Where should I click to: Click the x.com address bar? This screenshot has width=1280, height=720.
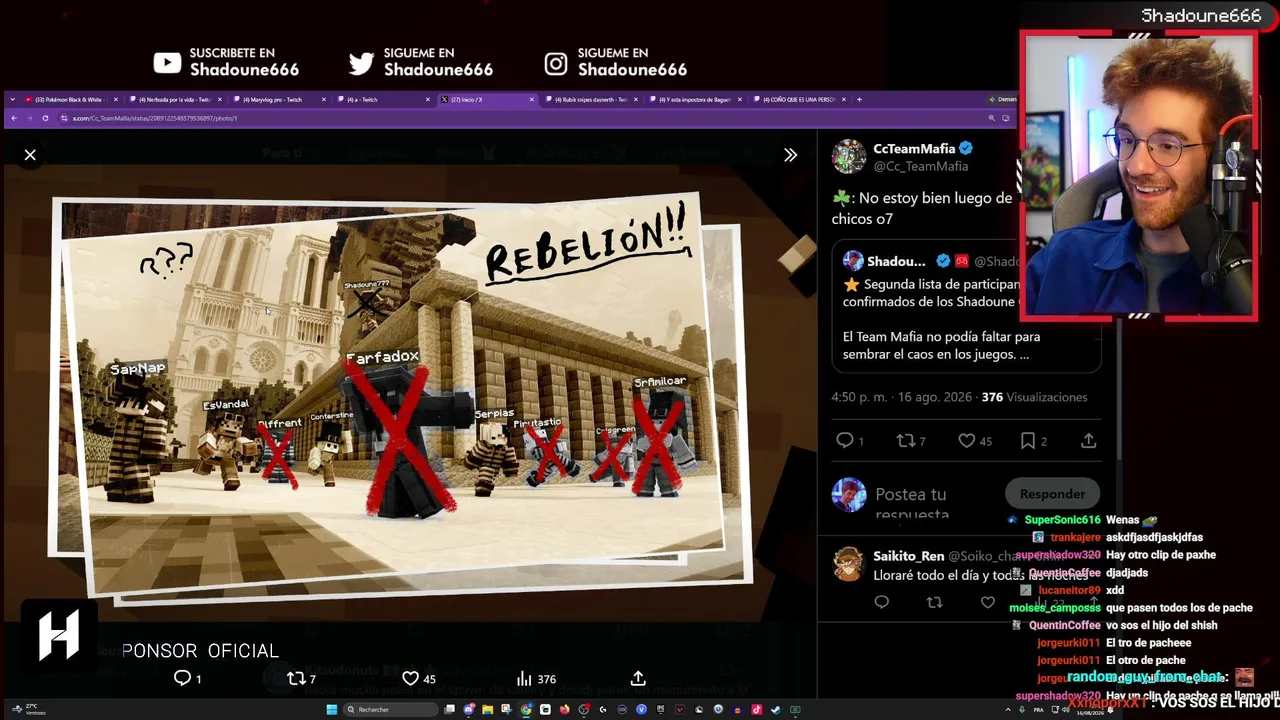(x=520, y=118)
